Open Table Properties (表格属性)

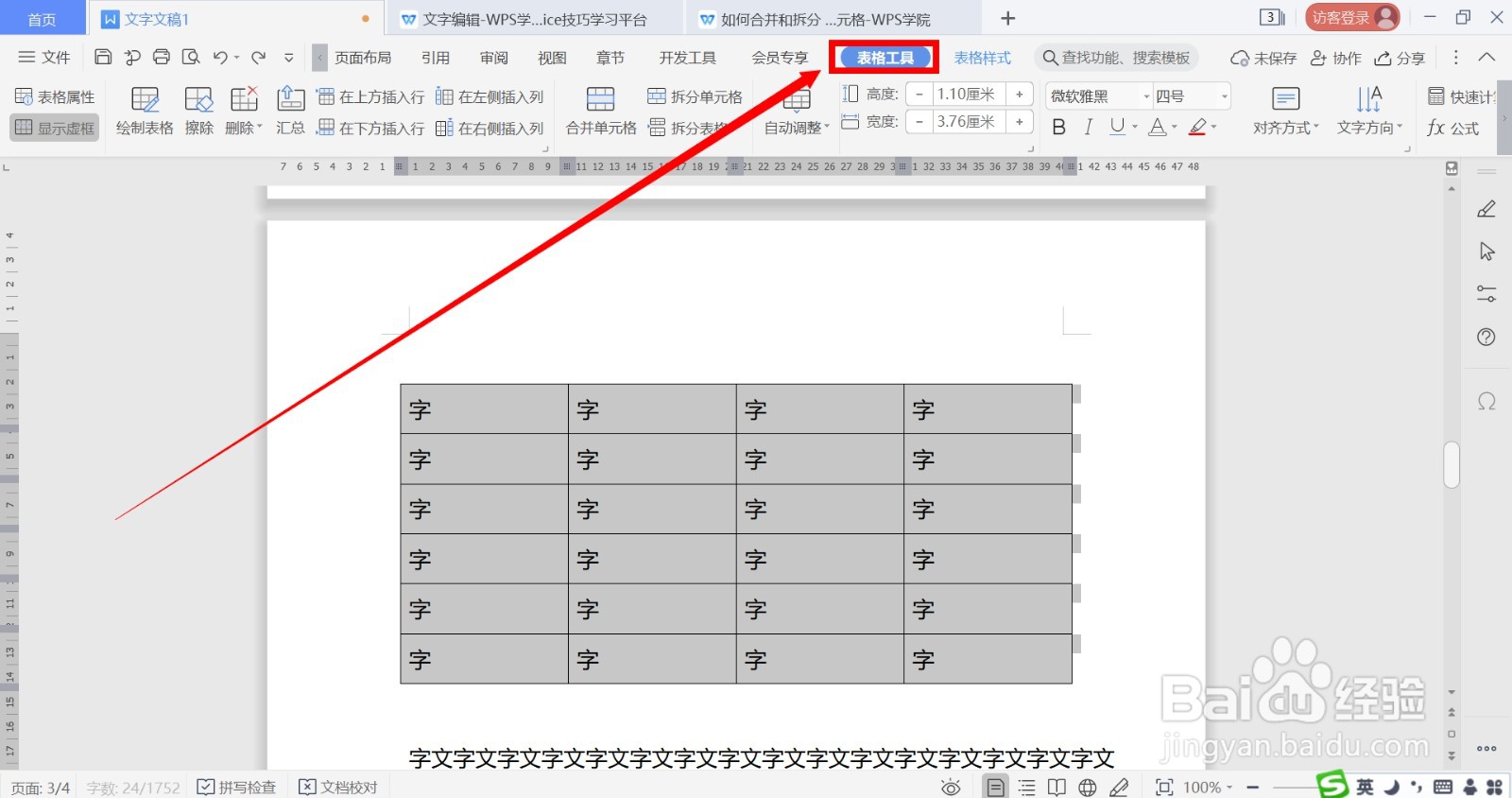coord(55,97)
